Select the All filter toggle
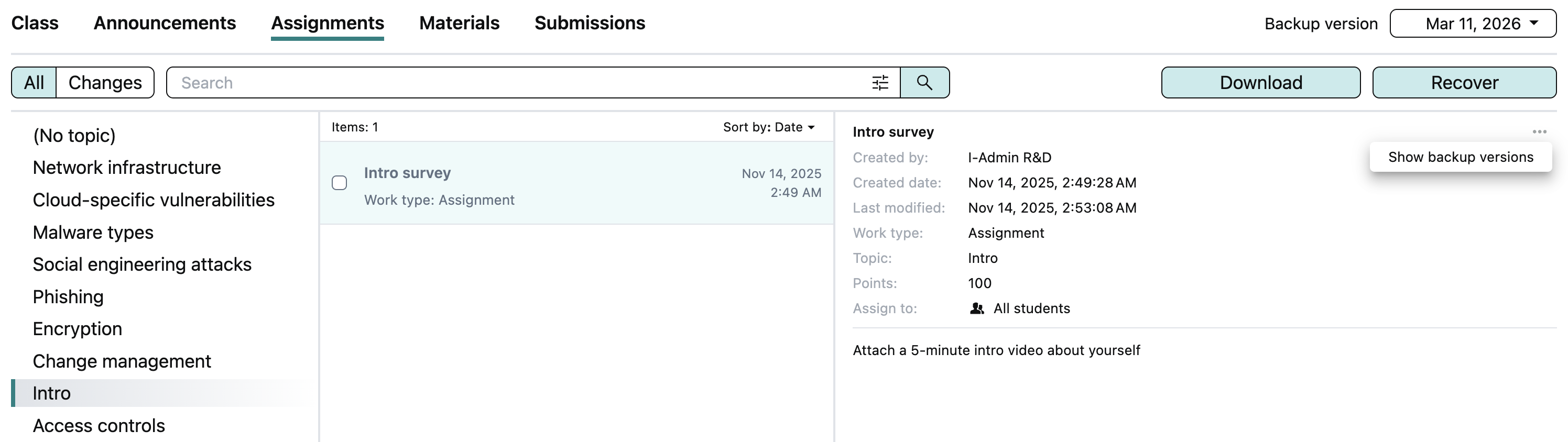This screenshot has width=1568, height=442. (34, 83)
